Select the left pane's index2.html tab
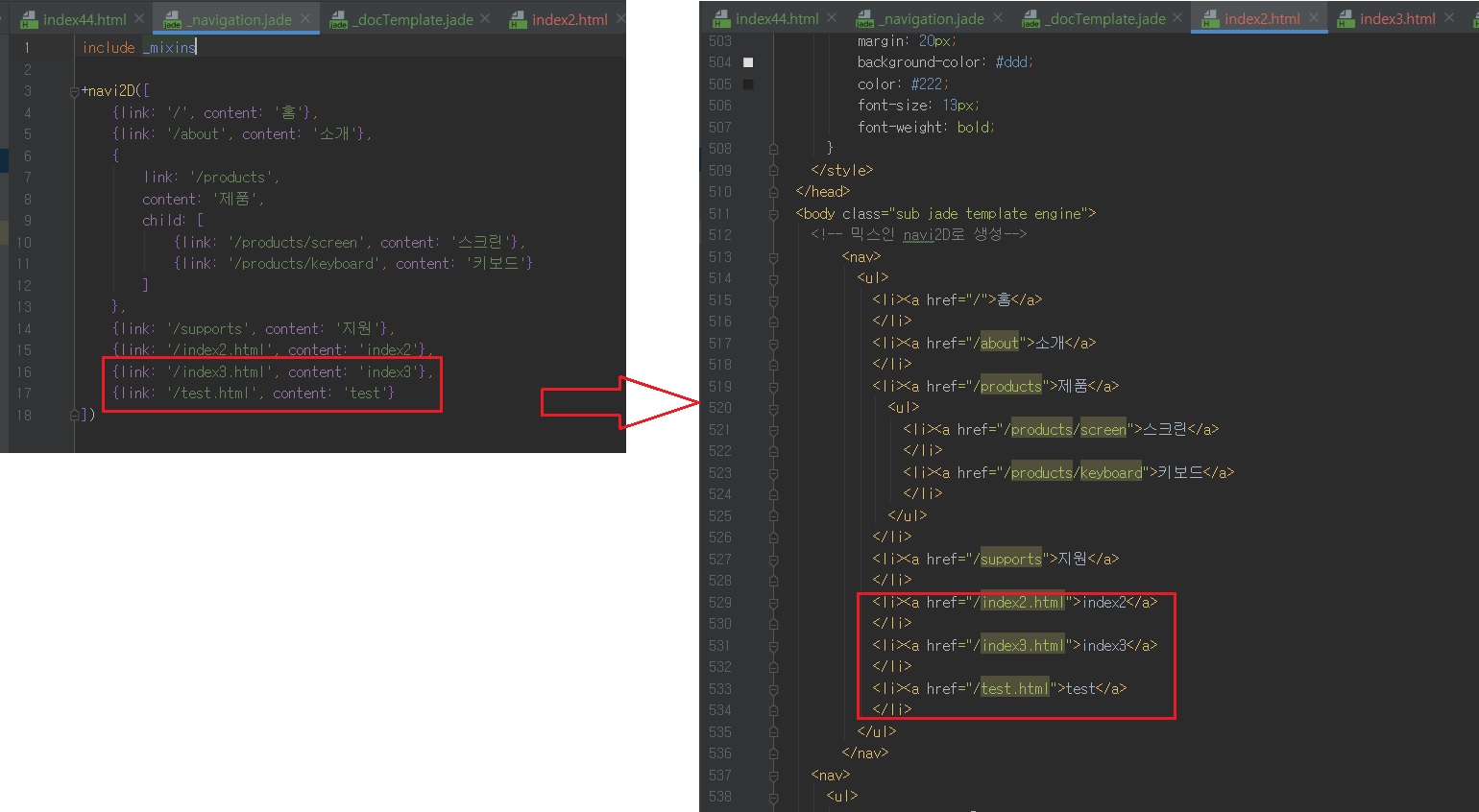Screen dimensions: 1479x812 pos(570,19)
